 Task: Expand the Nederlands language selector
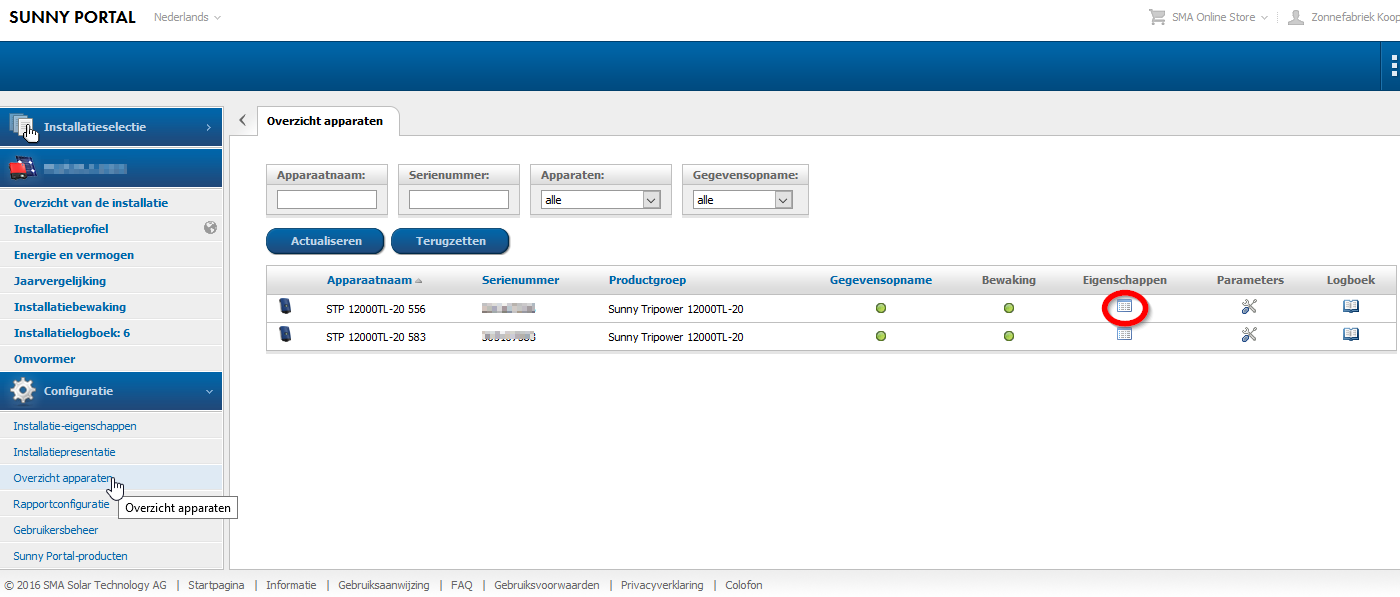(187, 17)
